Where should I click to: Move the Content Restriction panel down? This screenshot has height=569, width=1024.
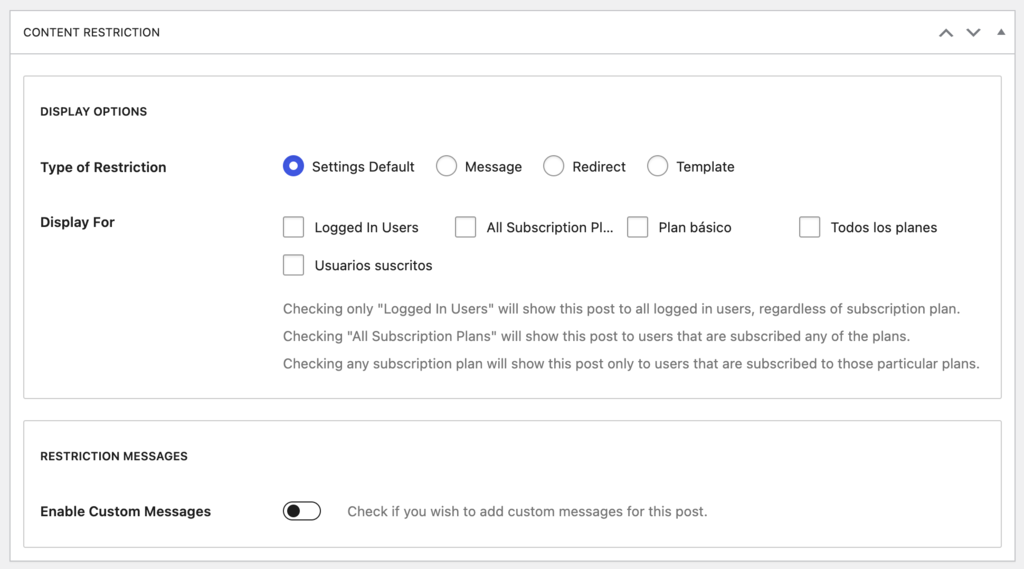point(973,33)
